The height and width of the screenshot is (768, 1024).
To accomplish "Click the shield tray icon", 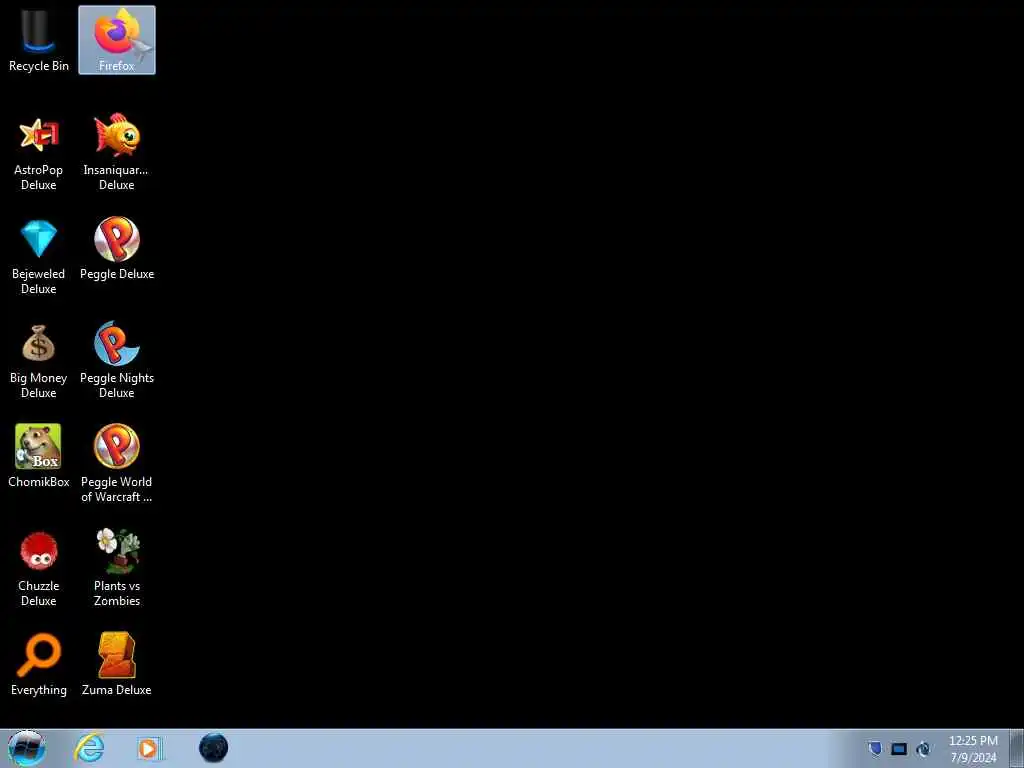I will pos(875,749).
